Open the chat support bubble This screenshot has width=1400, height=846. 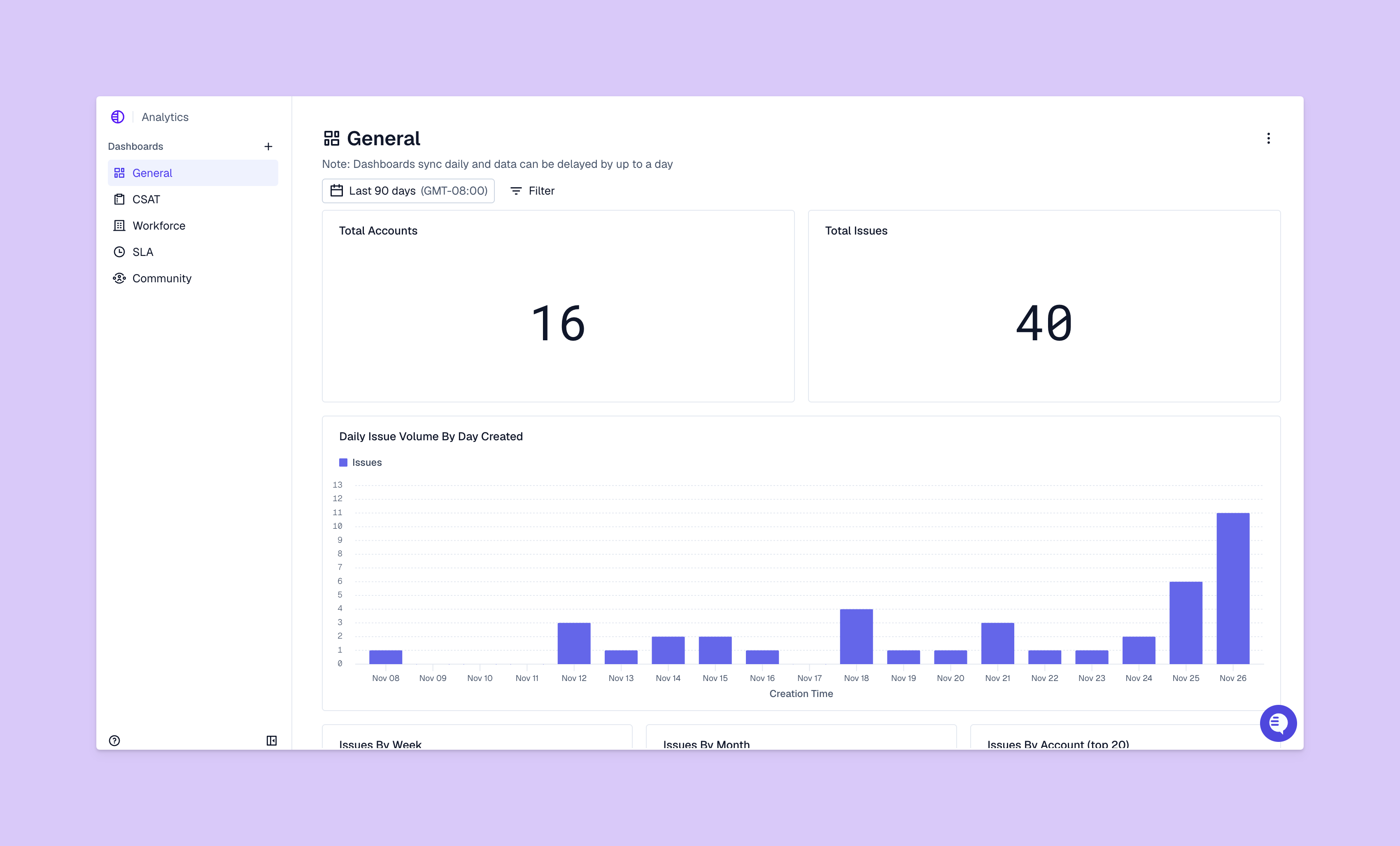[x=1278, y=723]
